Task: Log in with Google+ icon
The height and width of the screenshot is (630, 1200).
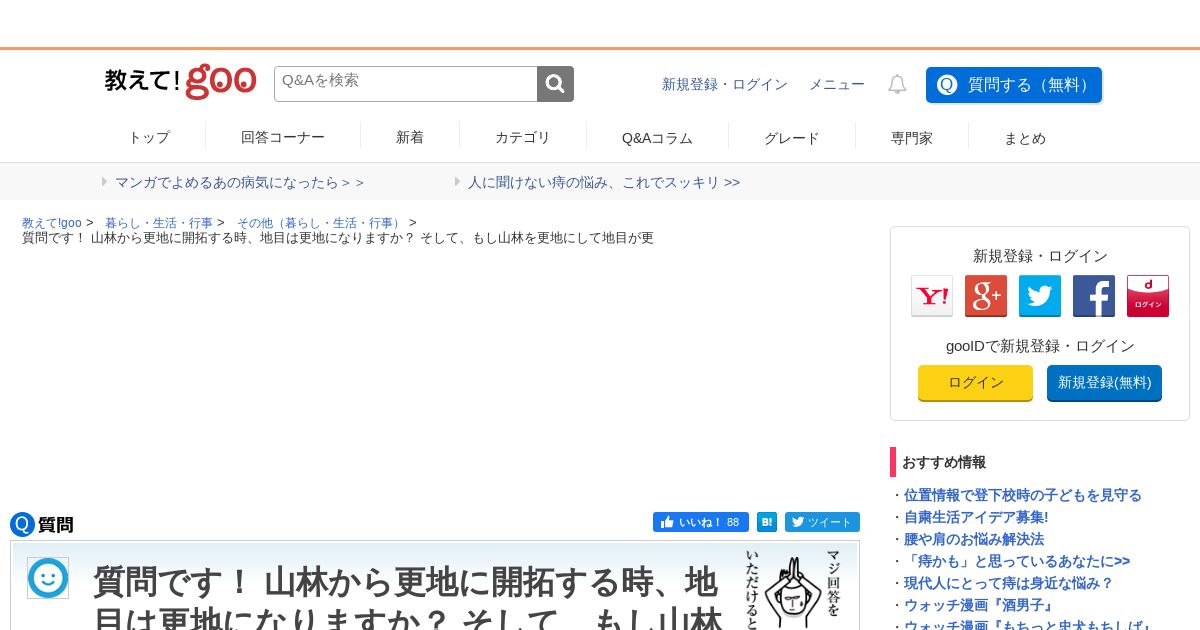Action: (x=986, y=296)
